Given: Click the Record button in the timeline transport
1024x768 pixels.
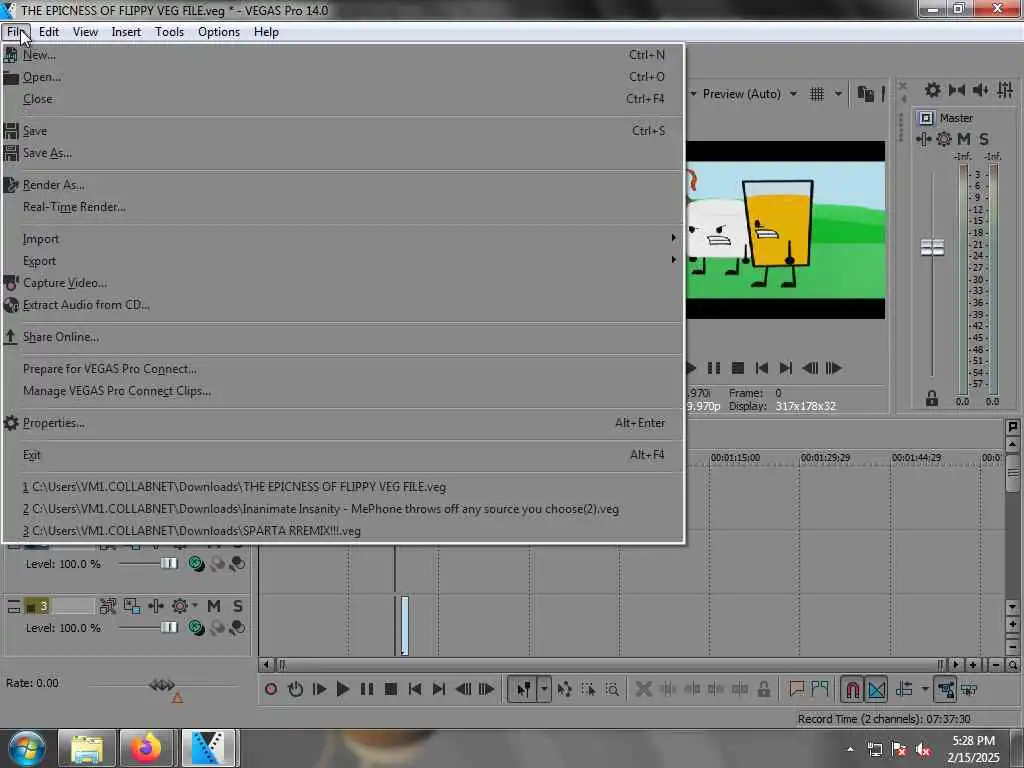Looking at the screenshot, I should (x=271, y=689).
